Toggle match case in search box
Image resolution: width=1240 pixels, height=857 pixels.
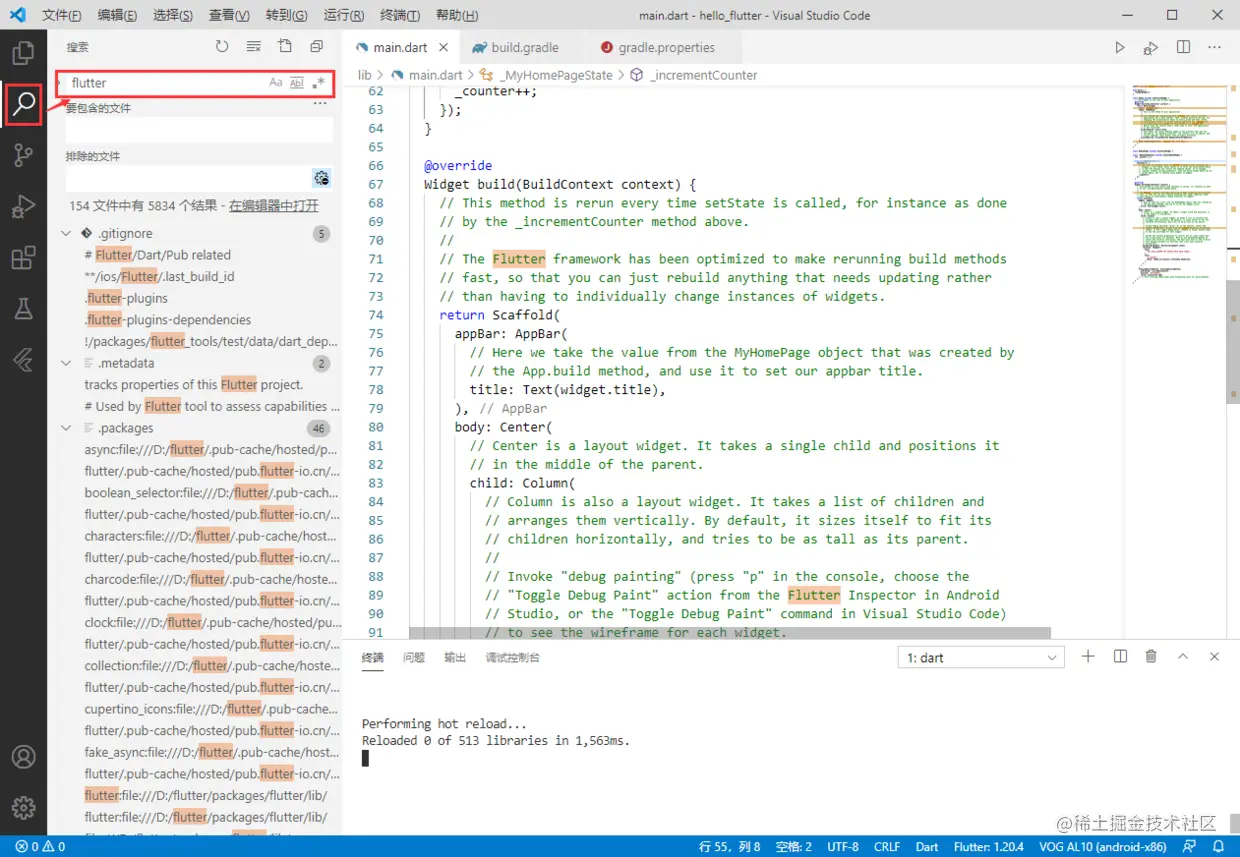tap(276, 83)
